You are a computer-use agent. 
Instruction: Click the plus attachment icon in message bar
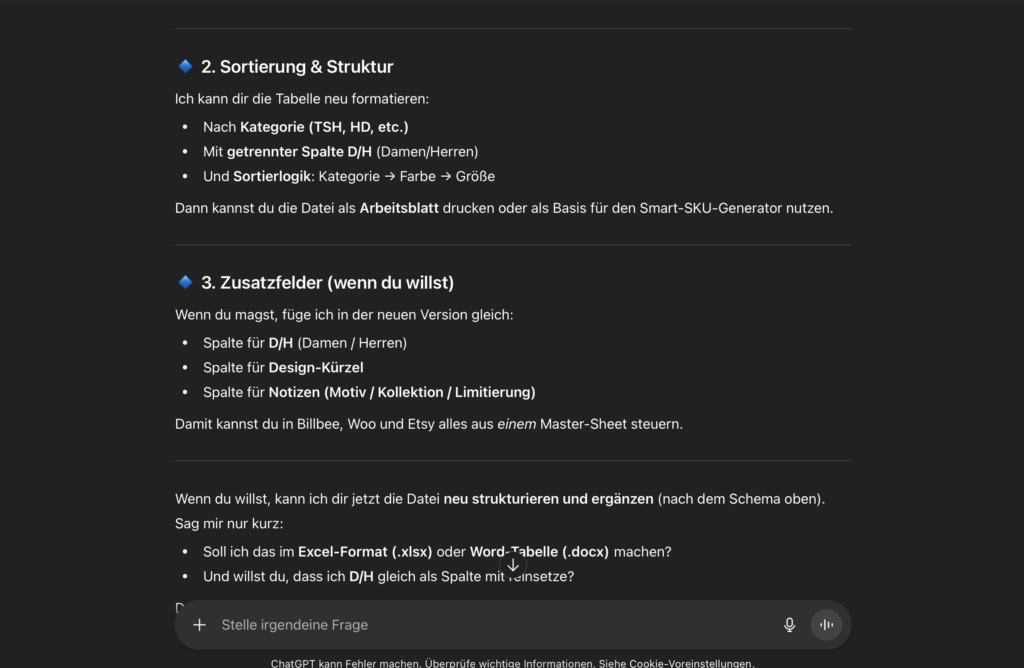(x=199, y=625)
